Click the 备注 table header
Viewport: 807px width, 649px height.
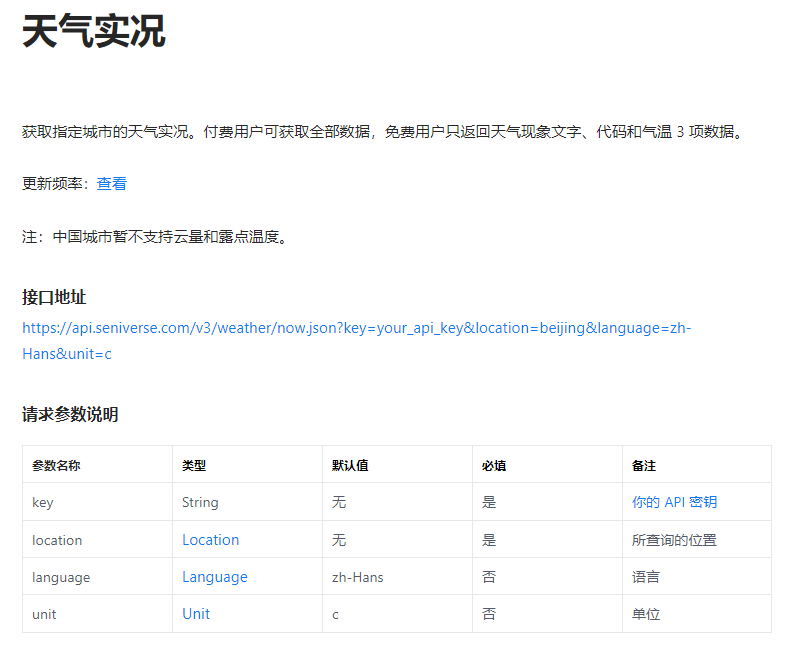pos(647,464)
